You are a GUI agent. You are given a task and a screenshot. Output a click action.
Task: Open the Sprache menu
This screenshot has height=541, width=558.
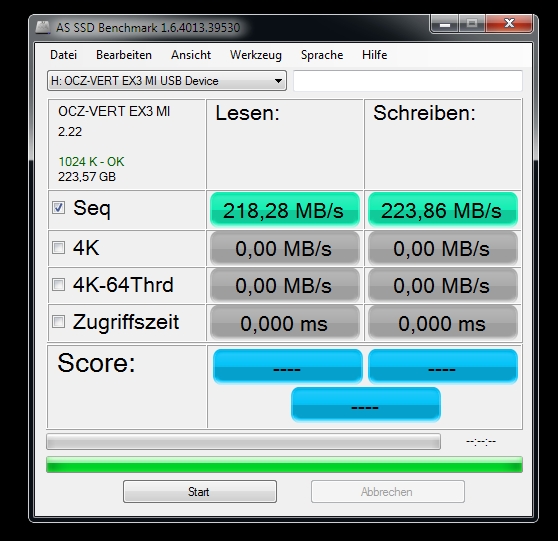point(322,55)
